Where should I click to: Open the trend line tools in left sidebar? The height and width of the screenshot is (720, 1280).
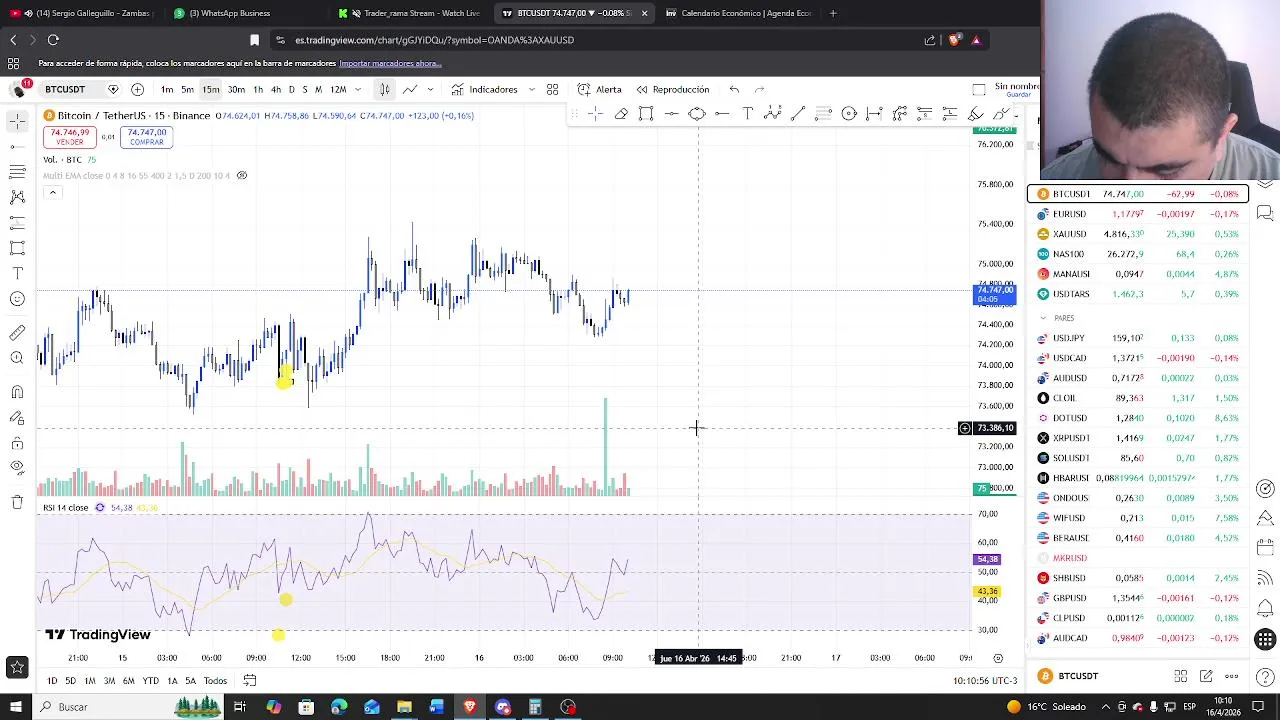[17, 147]
